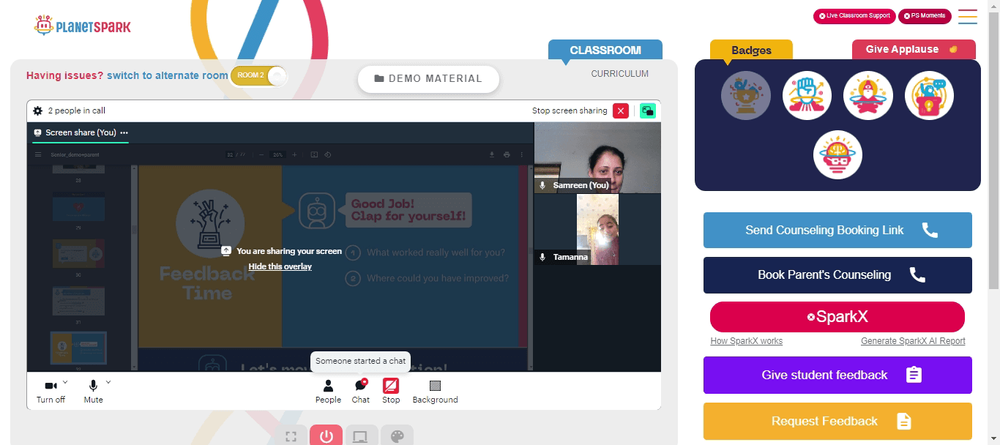Select Tamanna's video tile
The width and height of the screenshot is (1000, 445).
(x=598, y=229)
